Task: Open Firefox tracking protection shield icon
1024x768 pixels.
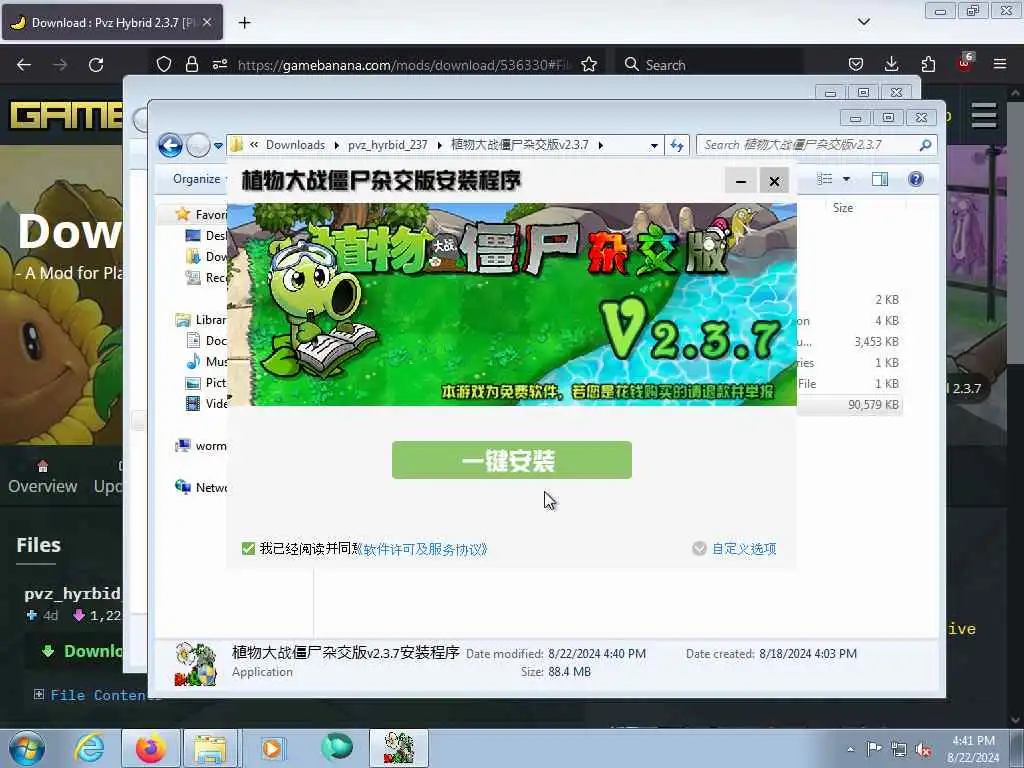Action: tap(164, 64)
